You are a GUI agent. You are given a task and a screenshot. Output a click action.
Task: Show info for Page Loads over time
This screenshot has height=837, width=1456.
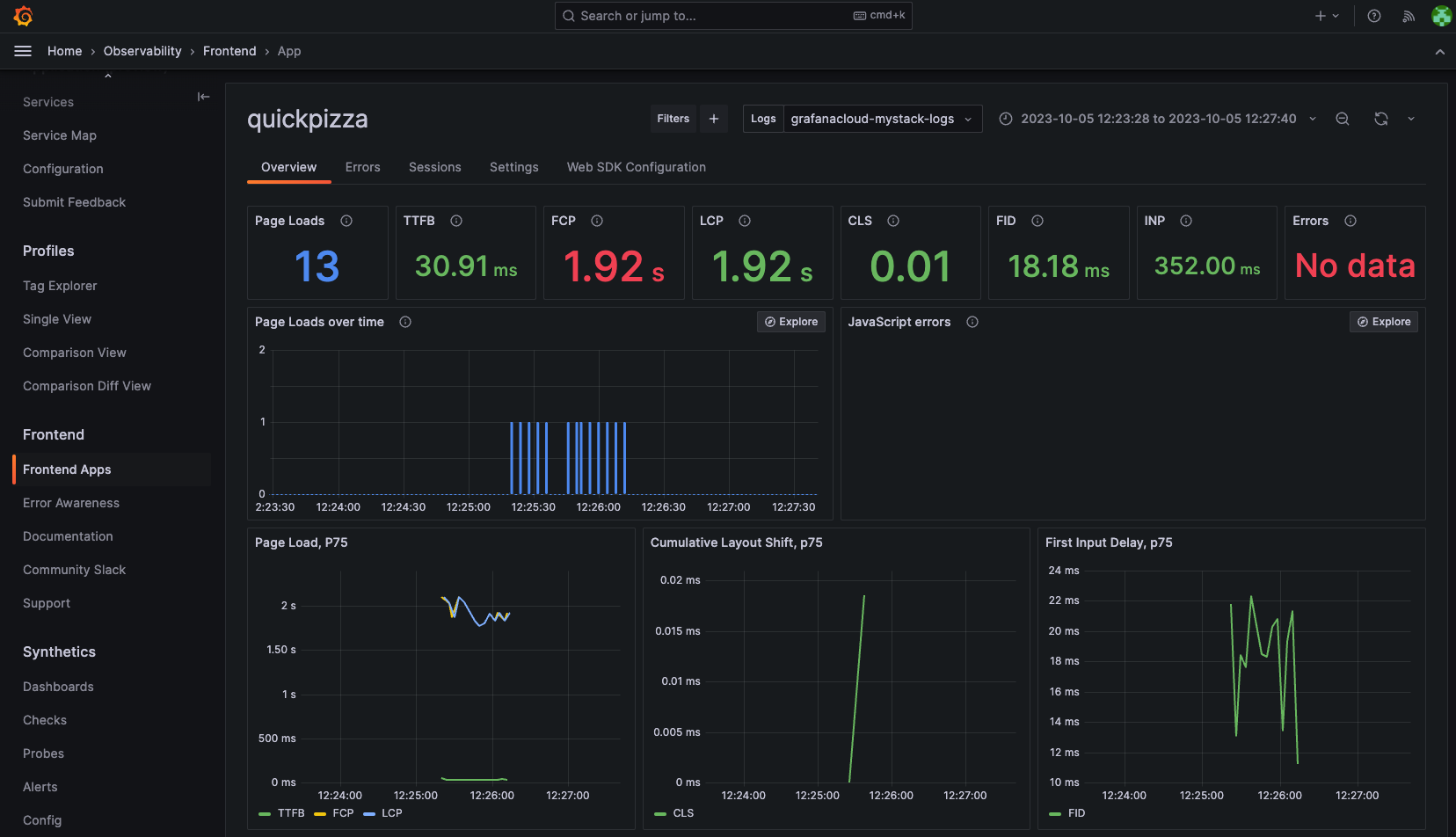tap(405, 322)
